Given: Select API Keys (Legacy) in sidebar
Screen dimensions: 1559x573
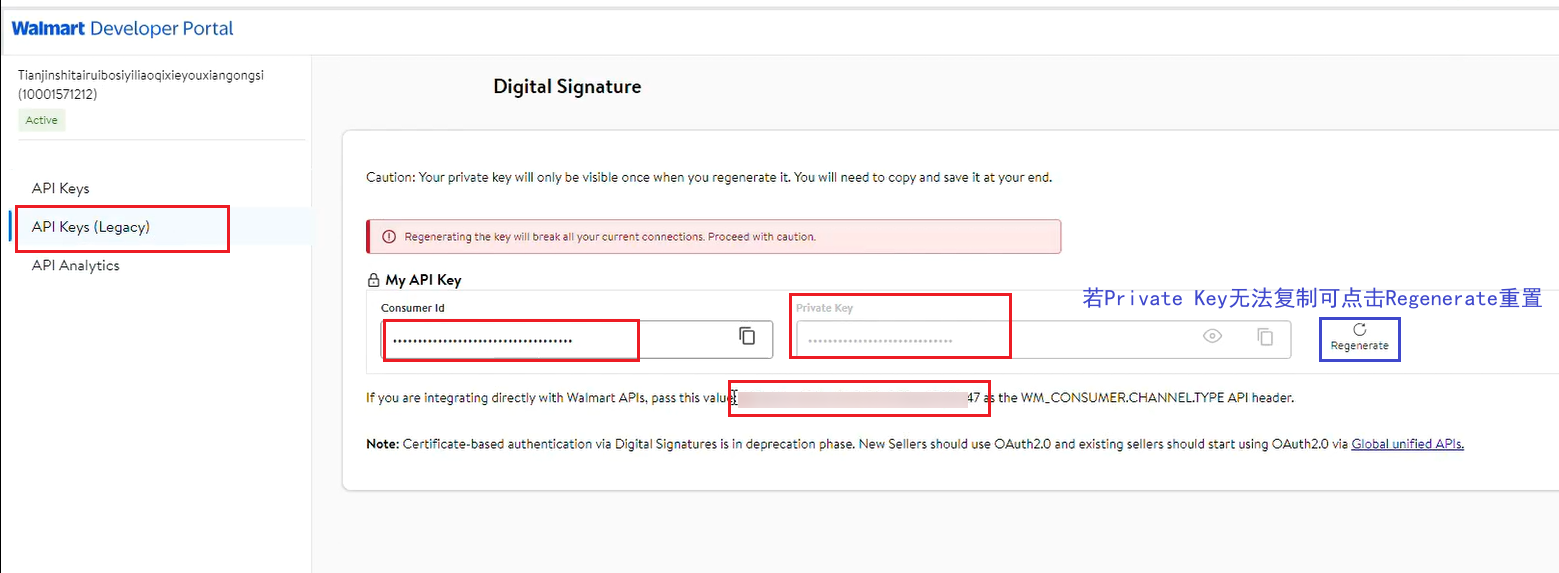Looking at the screenshot, I should pos(91,227).
